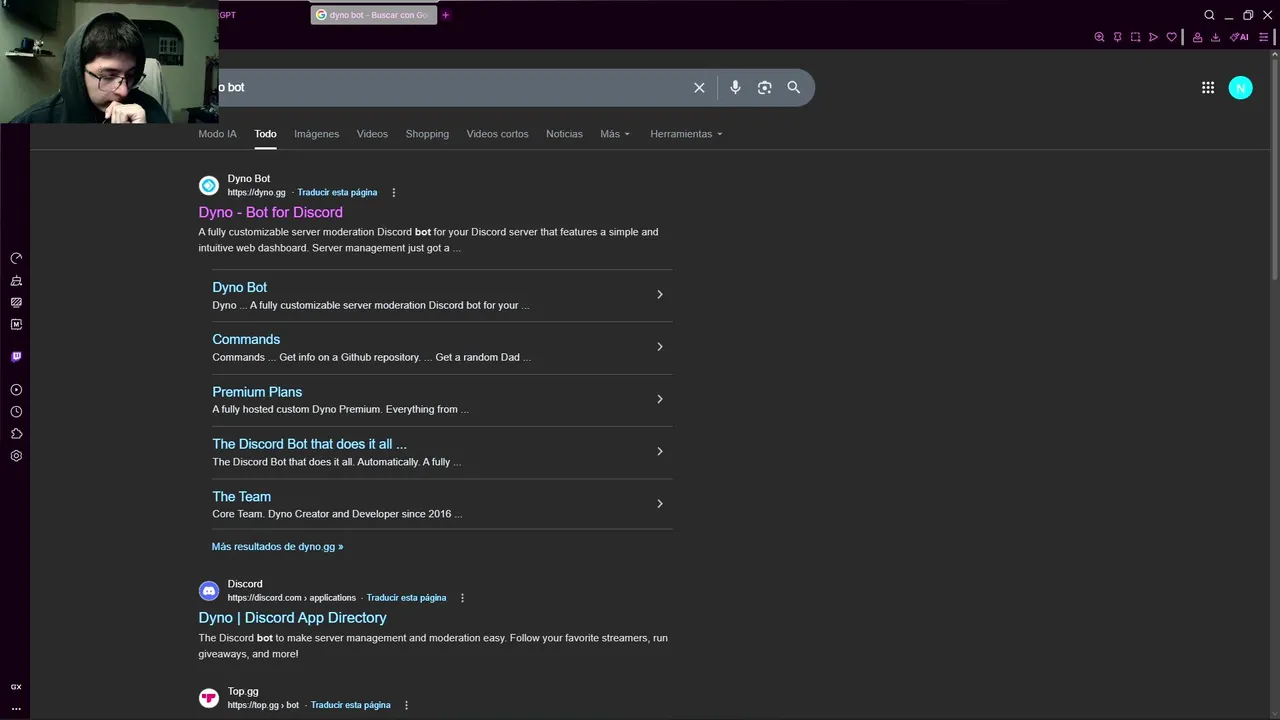Switch to Shopping tab

coord(427,134)
